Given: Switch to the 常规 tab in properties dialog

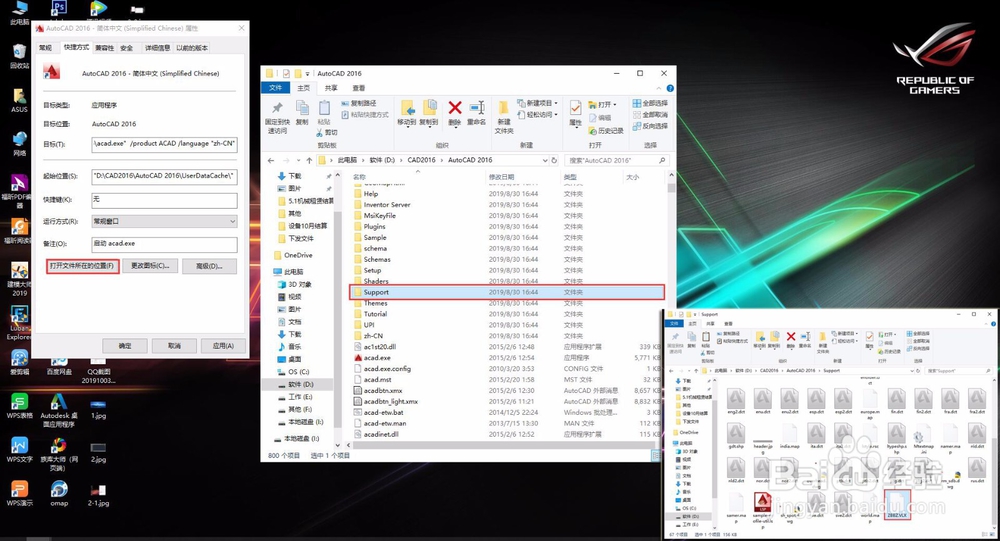Looking at the screenshot, I should point(45,48).
